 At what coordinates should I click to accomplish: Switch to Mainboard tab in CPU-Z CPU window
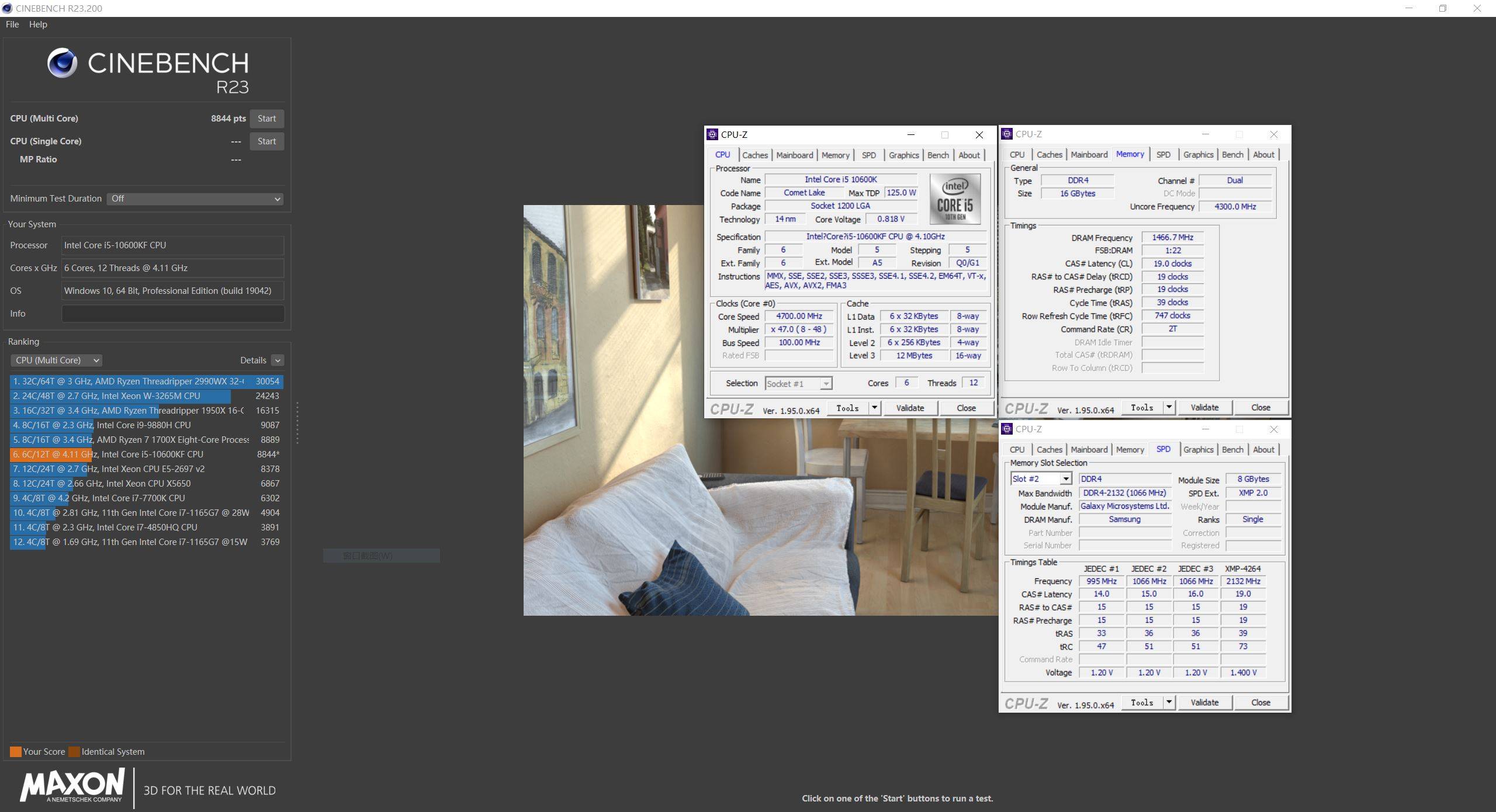[x=794, y=155]
